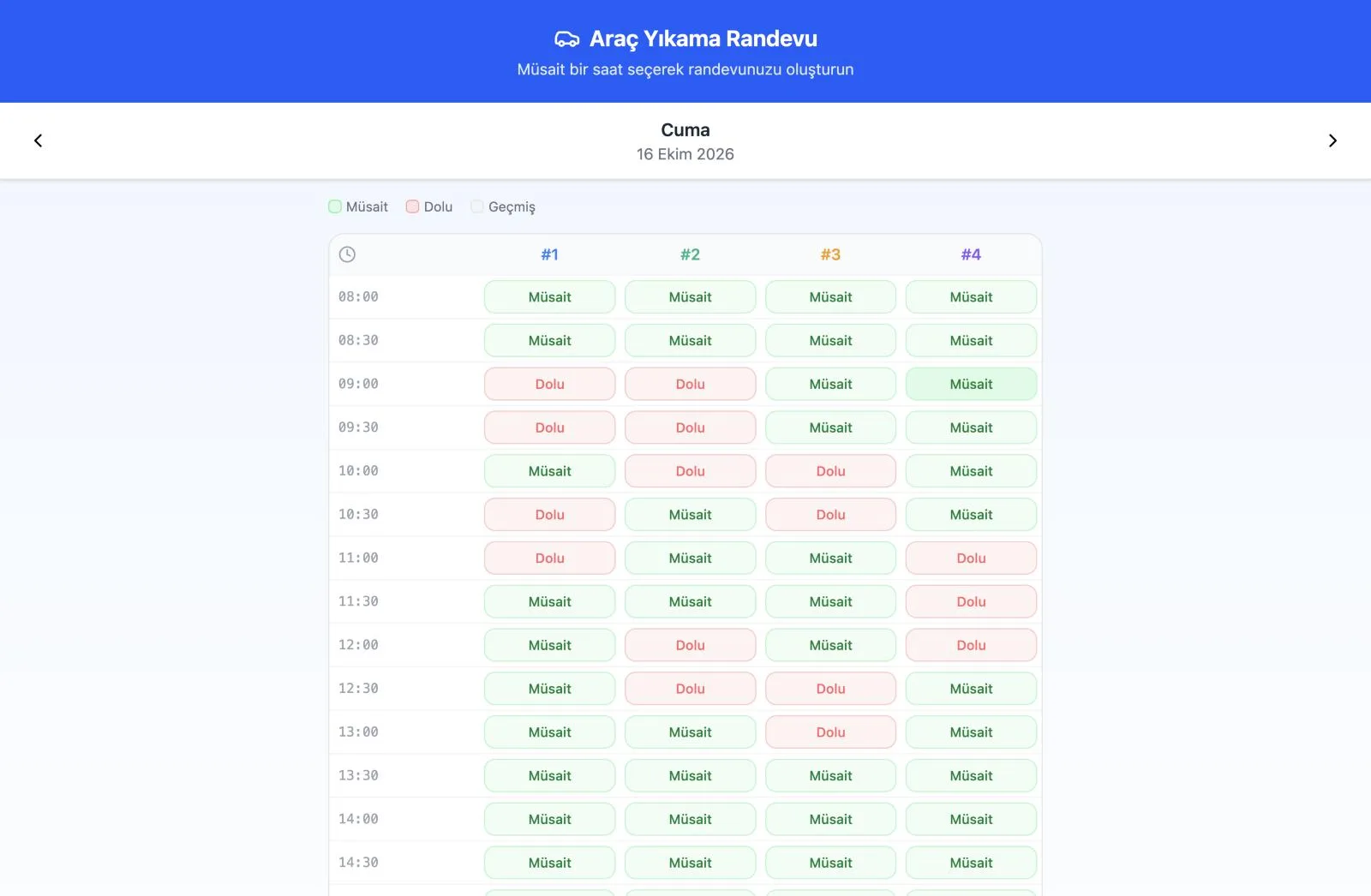Book 14:00 slot in bay #4
Viewport: 1371px width, 896px height.
click(972, 820)
